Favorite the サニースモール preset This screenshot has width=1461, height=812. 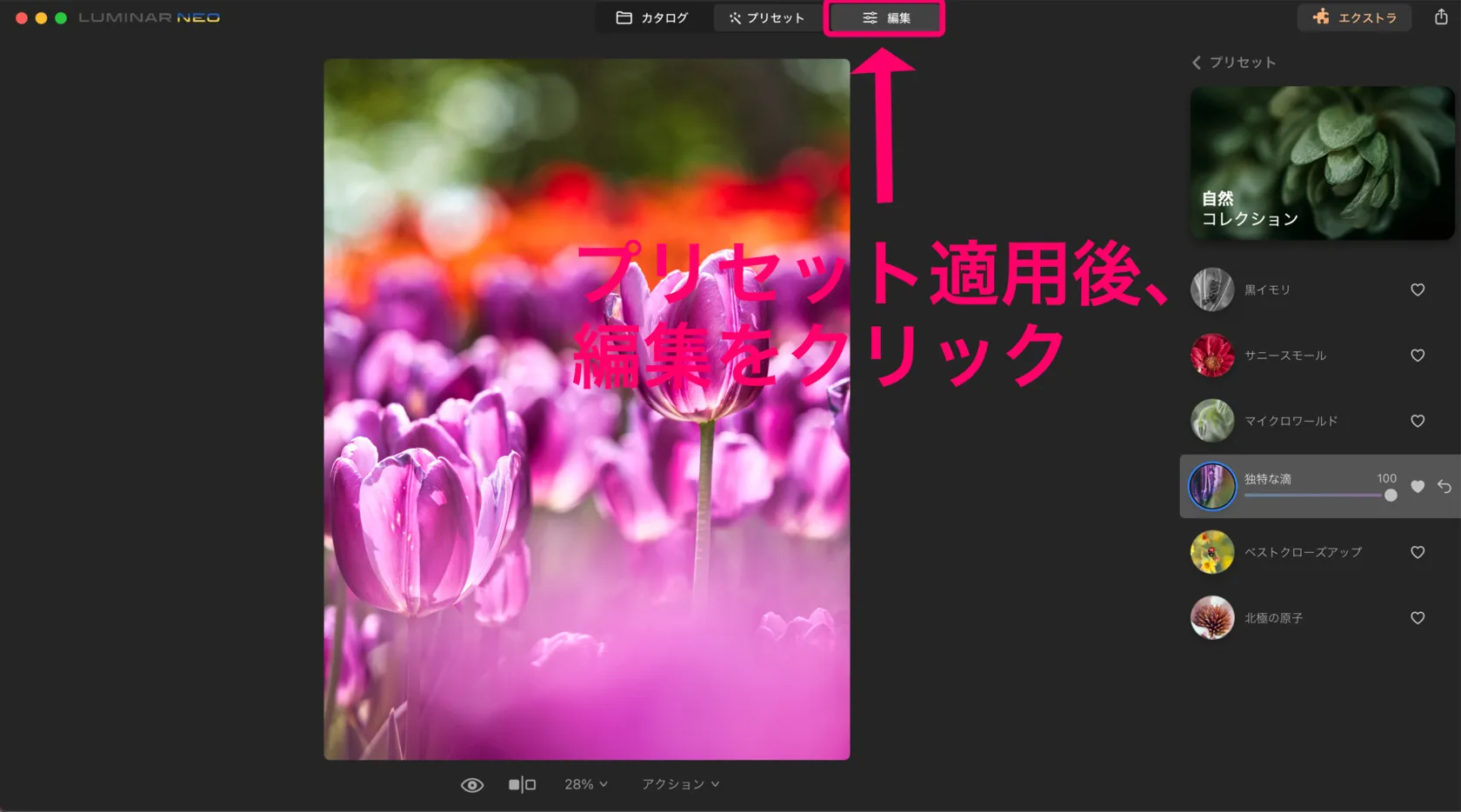pos(1418,356)
